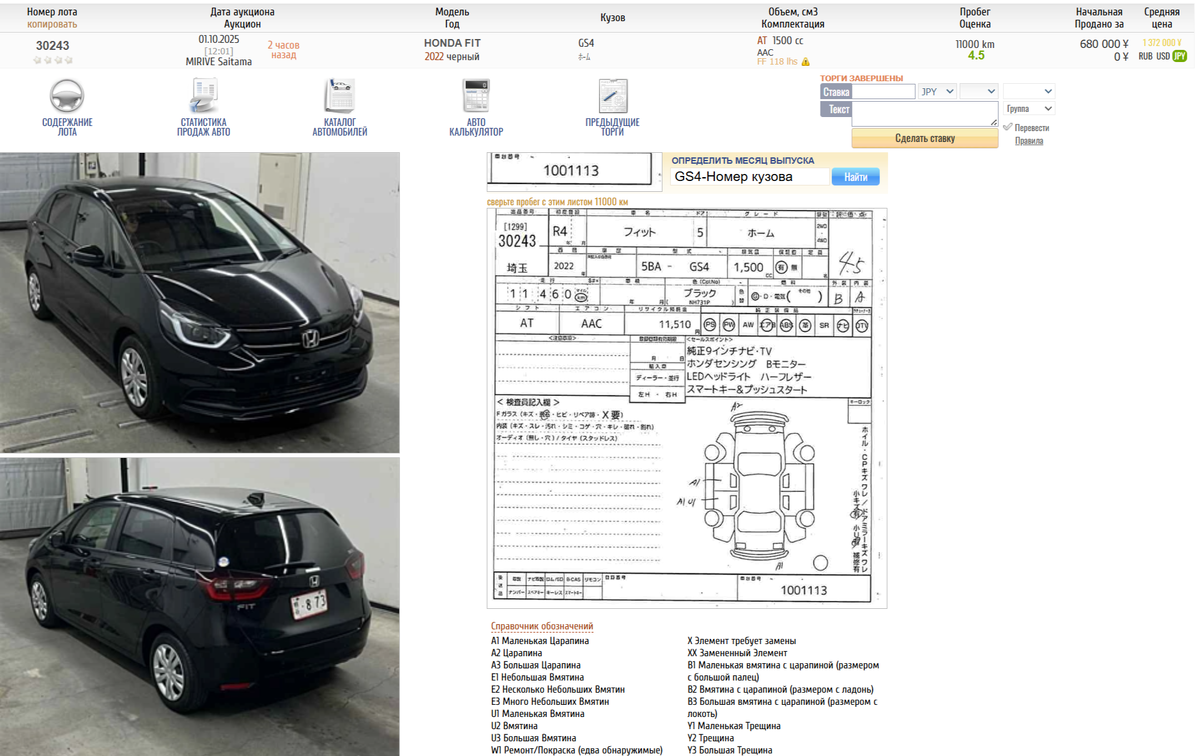
Task: Click the yellow warning triangle near FF 118 lhs
Action: point(806,62)
